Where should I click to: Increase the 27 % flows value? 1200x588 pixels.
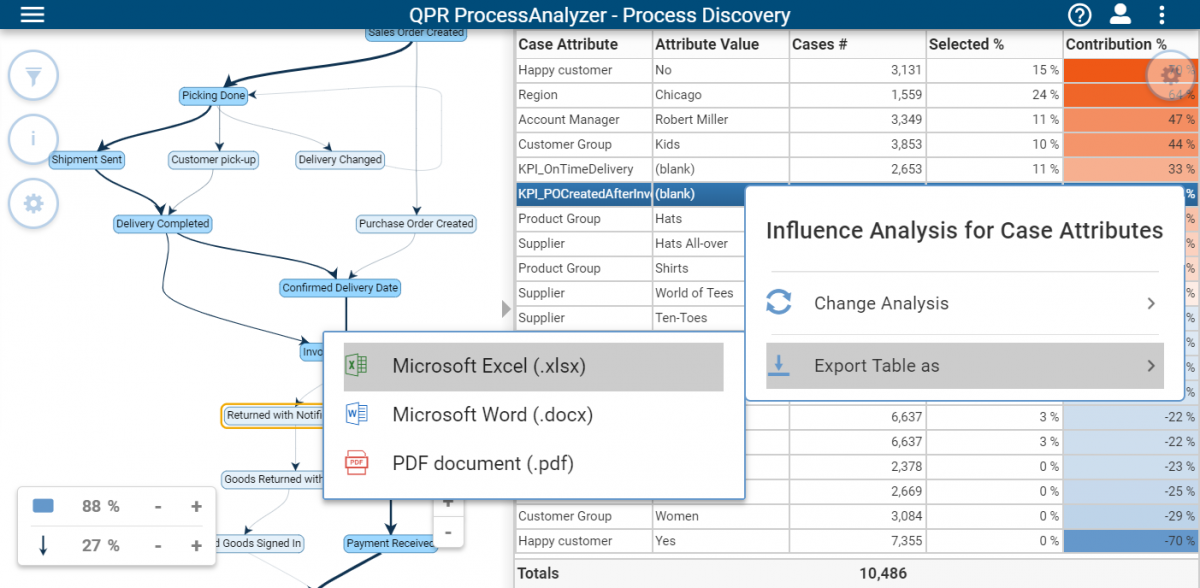tap(196, 545)
